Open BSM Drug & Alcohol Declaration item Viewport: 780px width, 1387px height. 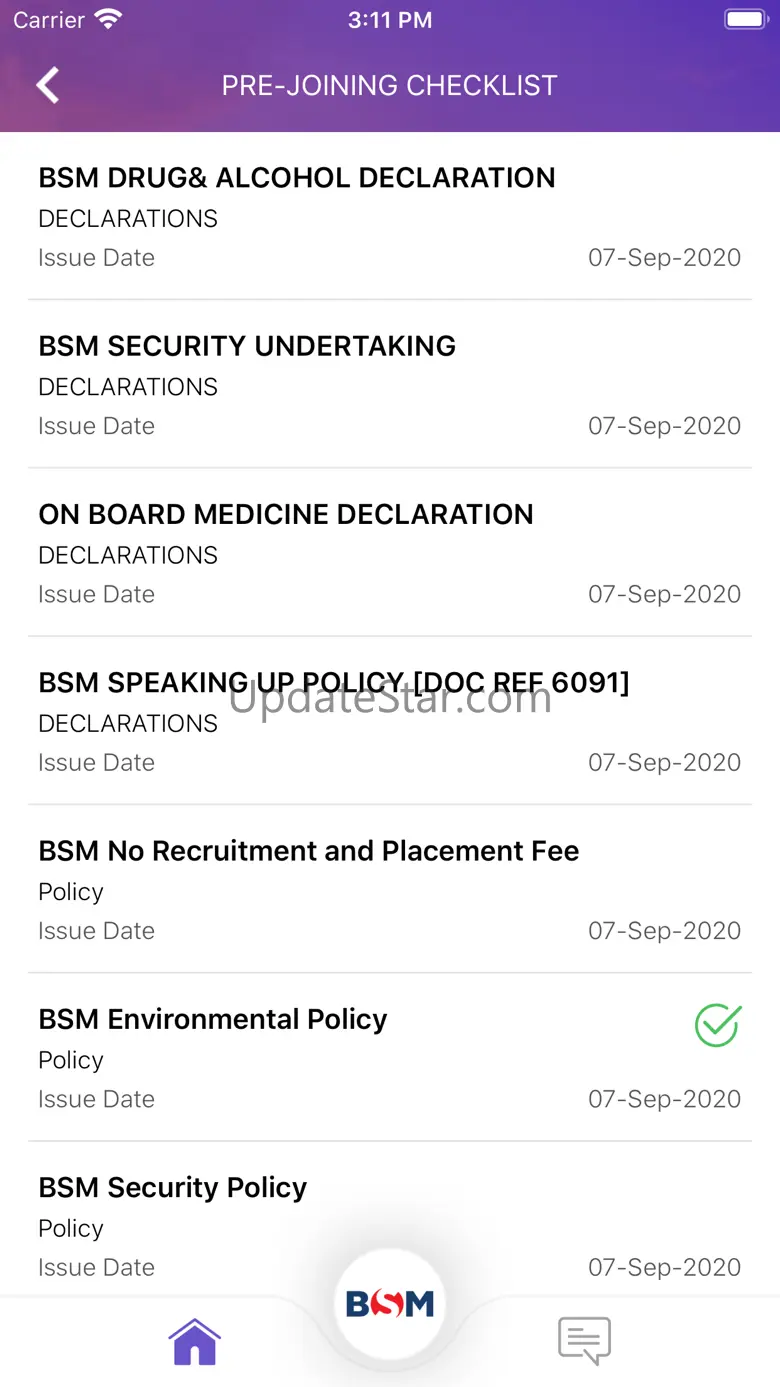[297, 178]
